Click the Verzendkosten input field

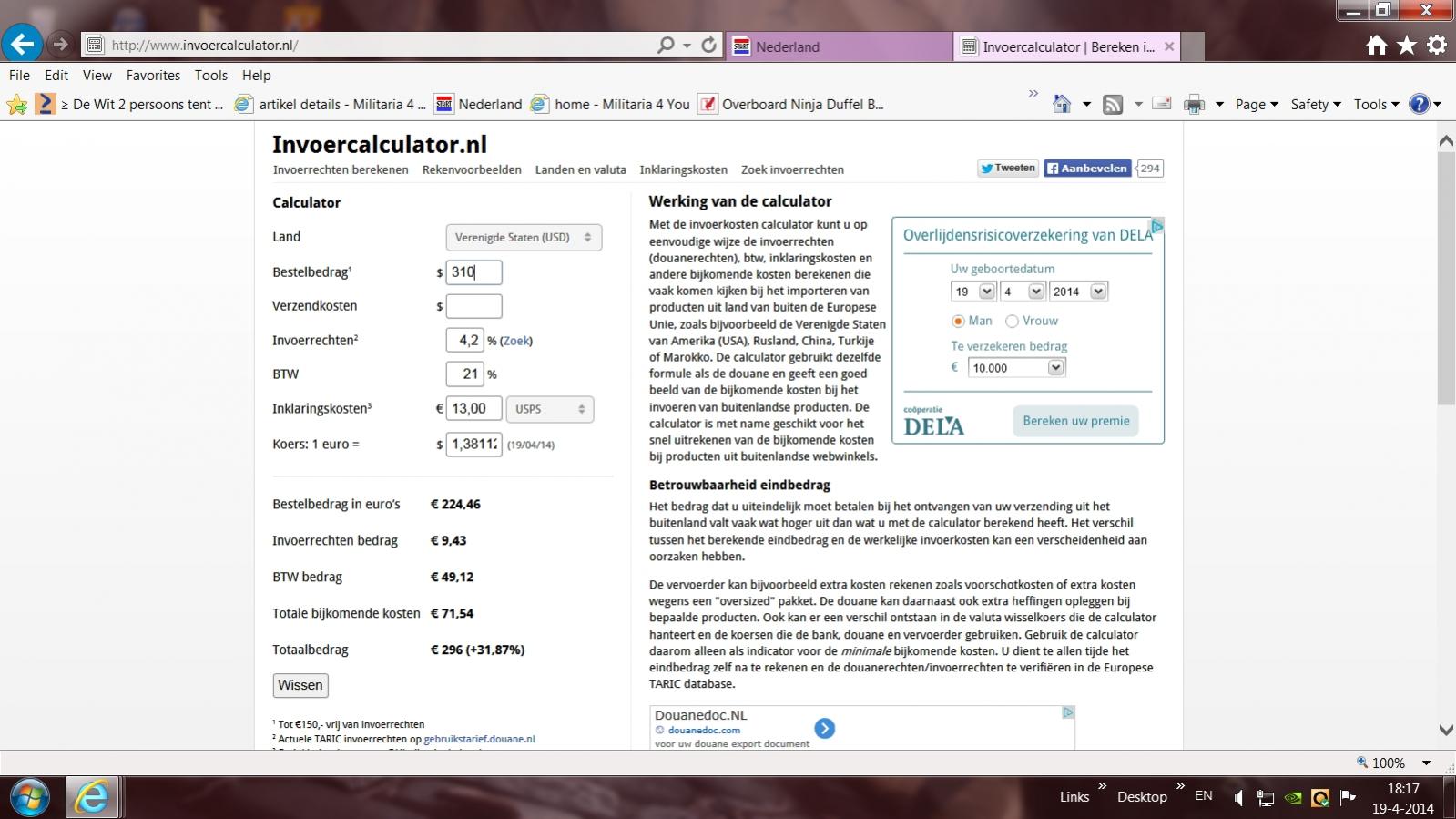tap(473, 306)
